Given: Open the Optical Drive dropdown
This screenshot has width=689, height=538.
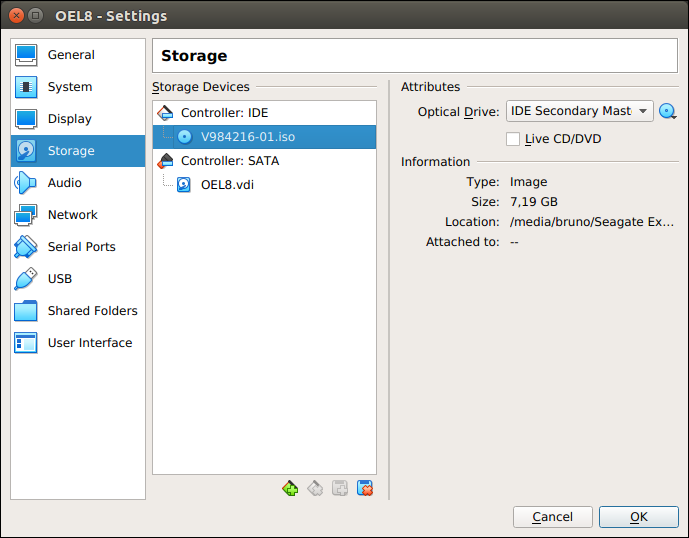Looking at the screenshot, I should click(580, 111).
